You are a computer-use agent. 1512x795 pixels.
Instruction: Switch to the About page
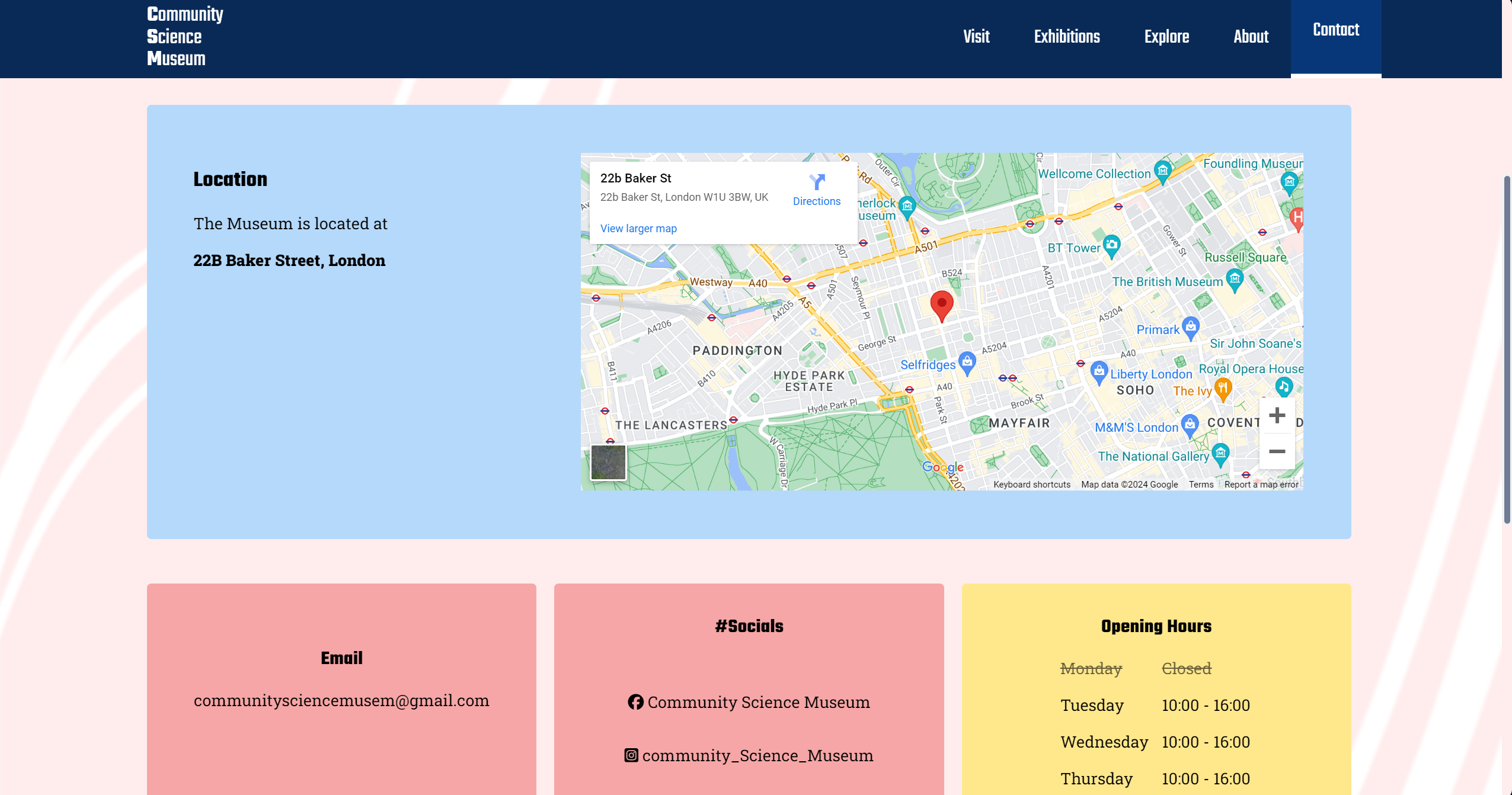[1251, 37]
